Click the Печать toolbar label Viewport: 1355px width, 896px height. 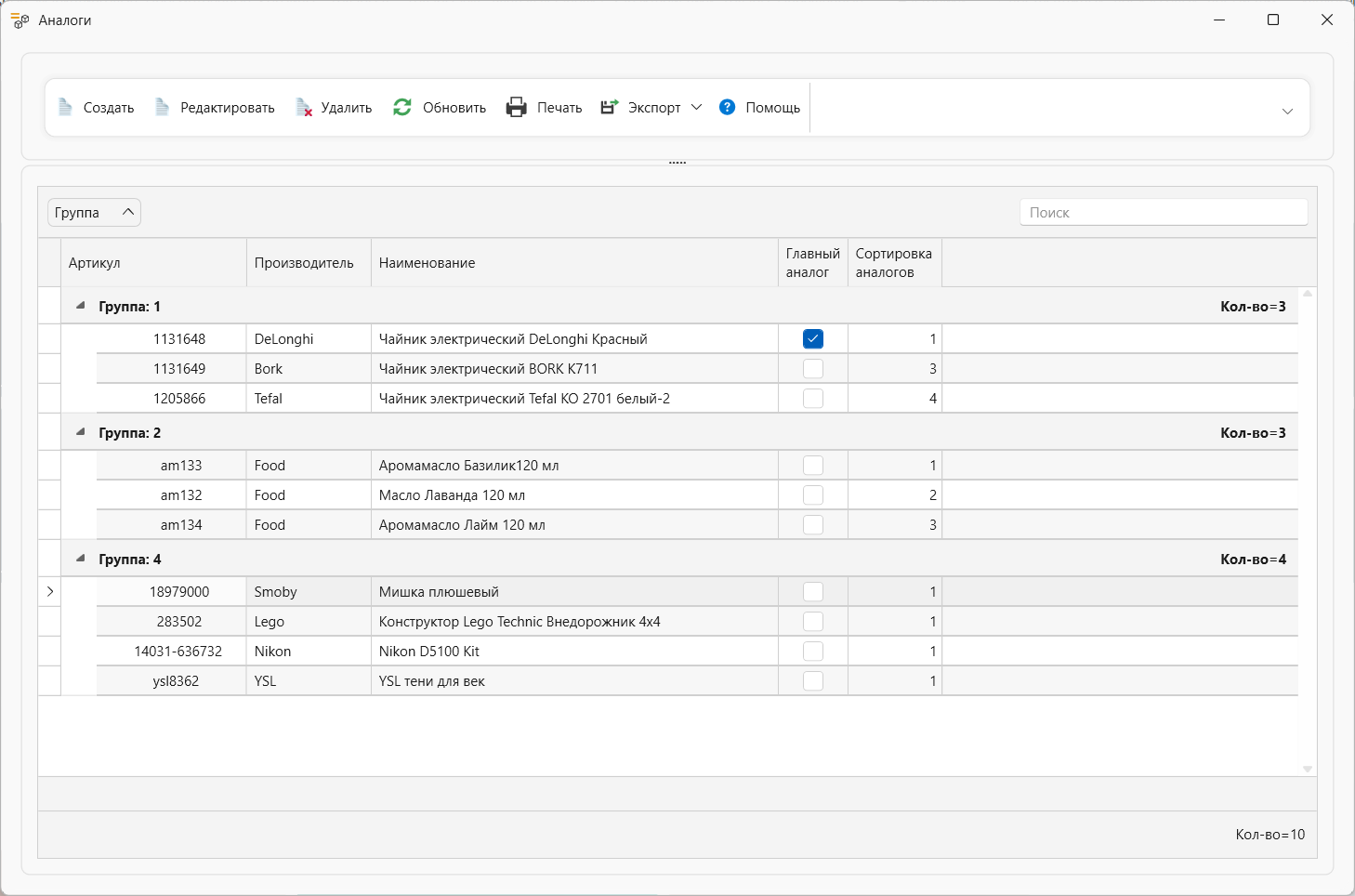click(x=559, y=108)
